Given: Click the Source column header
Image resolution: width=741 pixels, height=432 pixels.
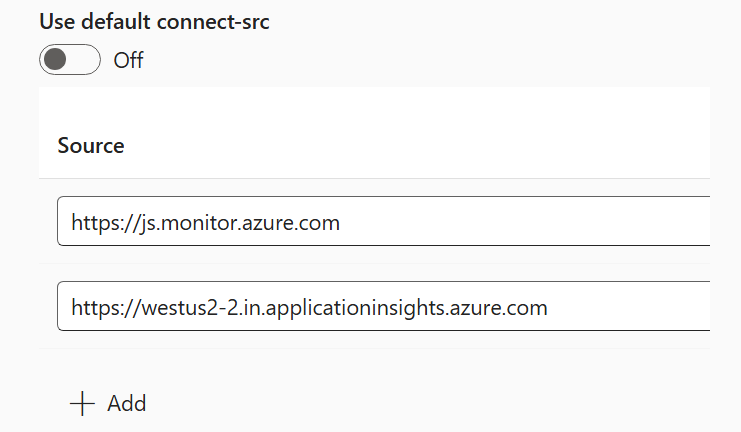Looking at the screenshot, I should (91, 145).
